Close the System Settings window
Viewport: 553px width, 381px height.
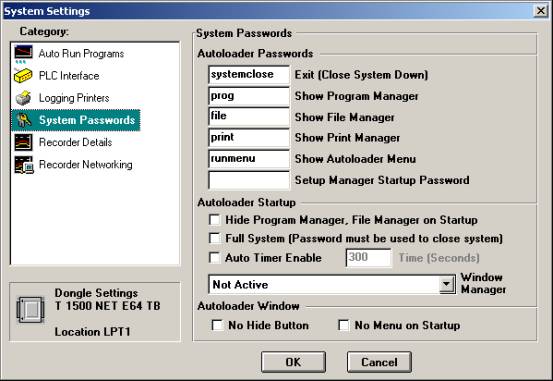541,11
